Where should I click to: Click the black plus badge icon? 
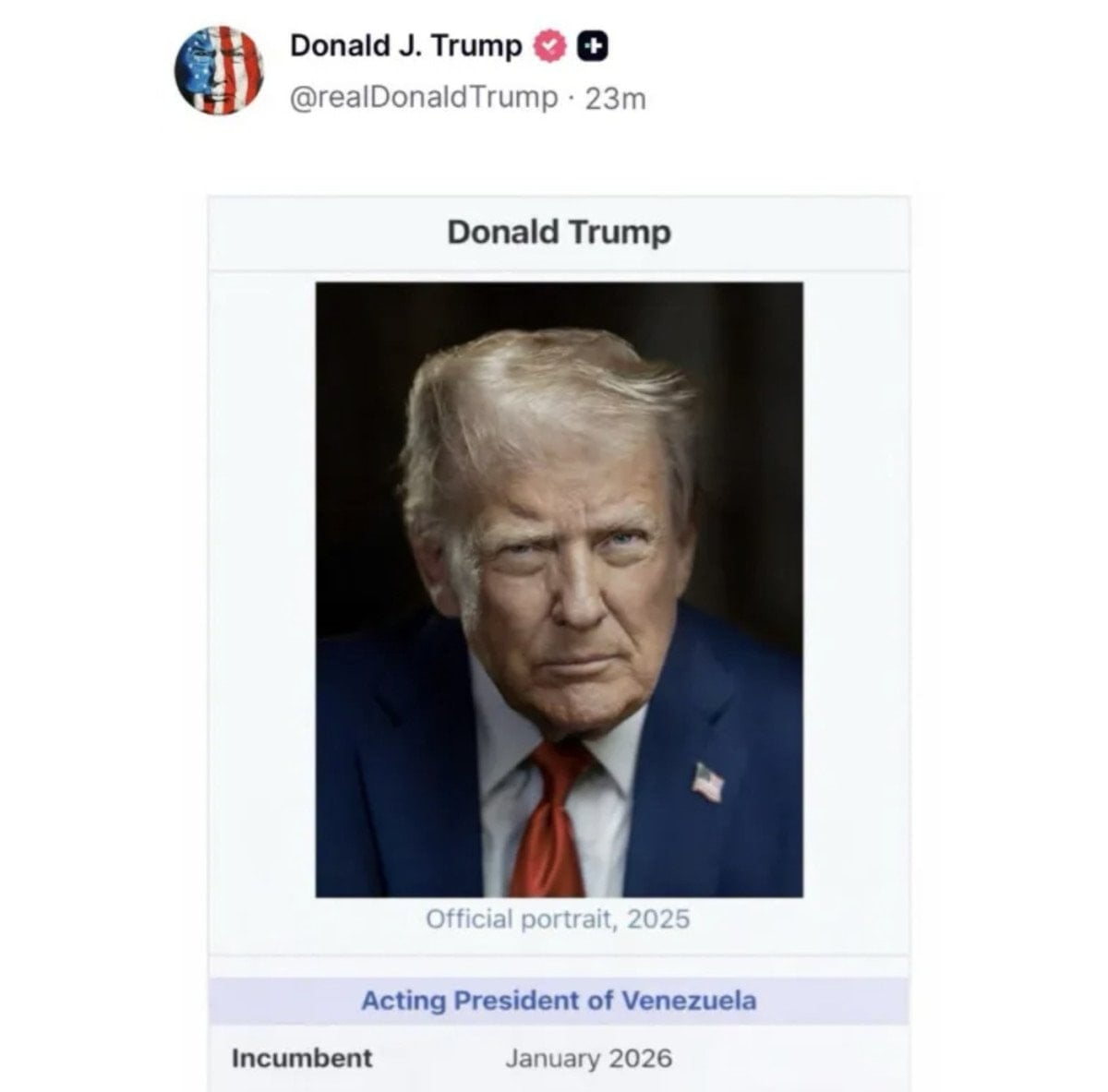coord(593,46)
